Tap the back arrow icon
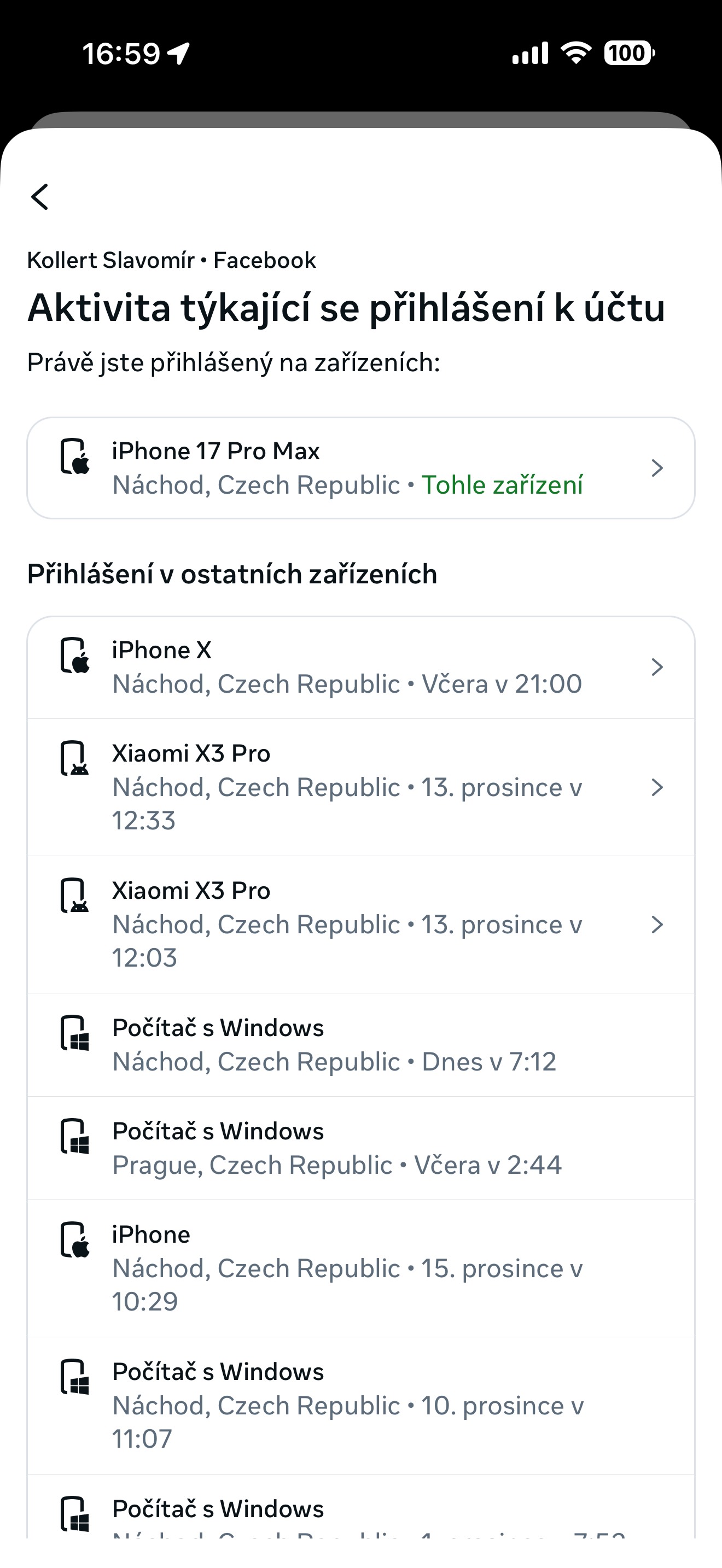The height and width of the screenshot is (1568, 722). click(40, 197)
